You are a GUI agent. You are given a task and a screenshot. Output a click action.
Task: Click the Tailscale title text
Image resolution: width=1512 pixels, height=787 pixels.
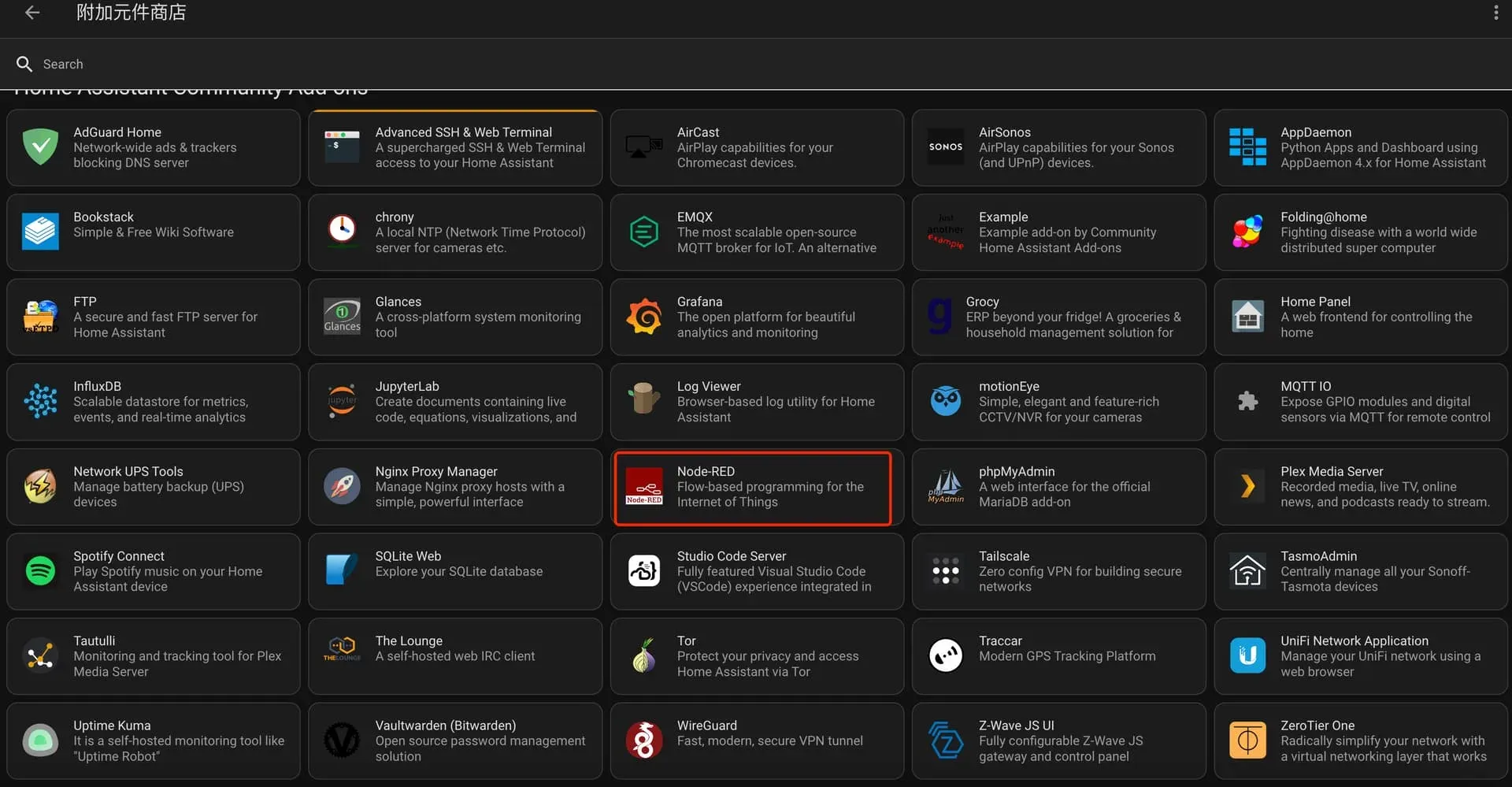(x=1004, y=555)
